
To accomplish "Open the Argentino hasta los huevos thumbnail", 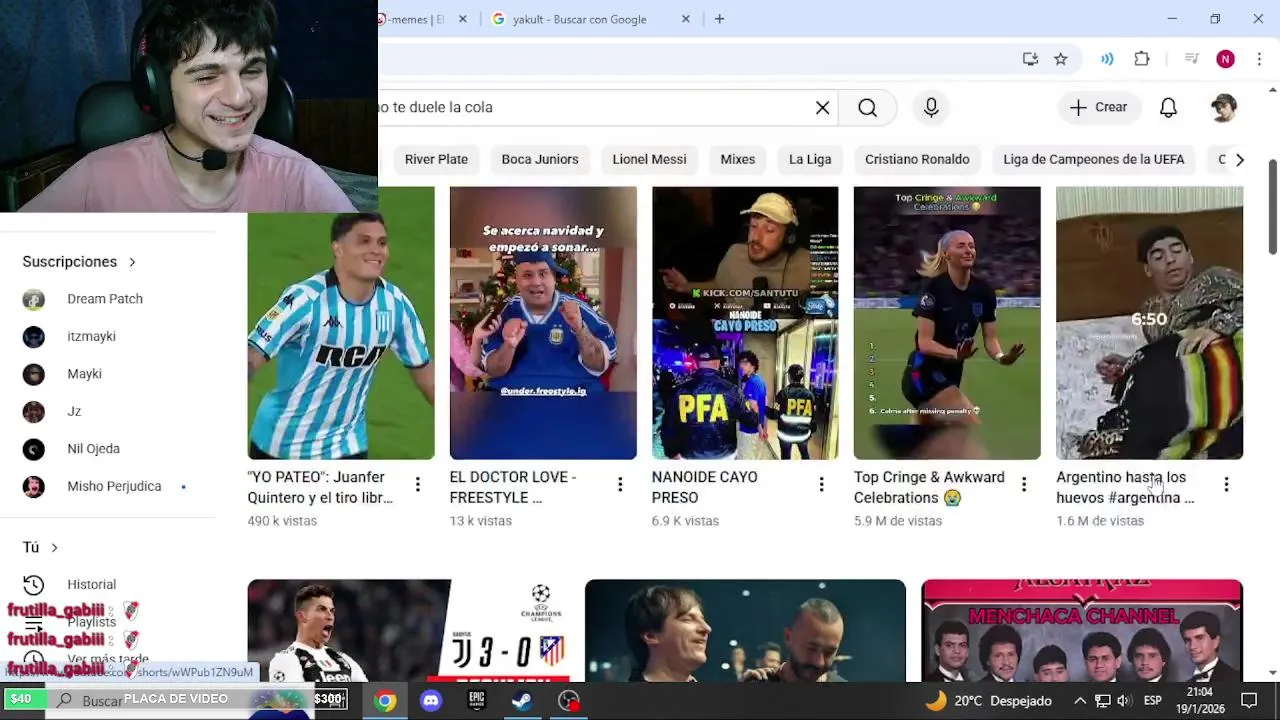I will tap(1150, 323).
